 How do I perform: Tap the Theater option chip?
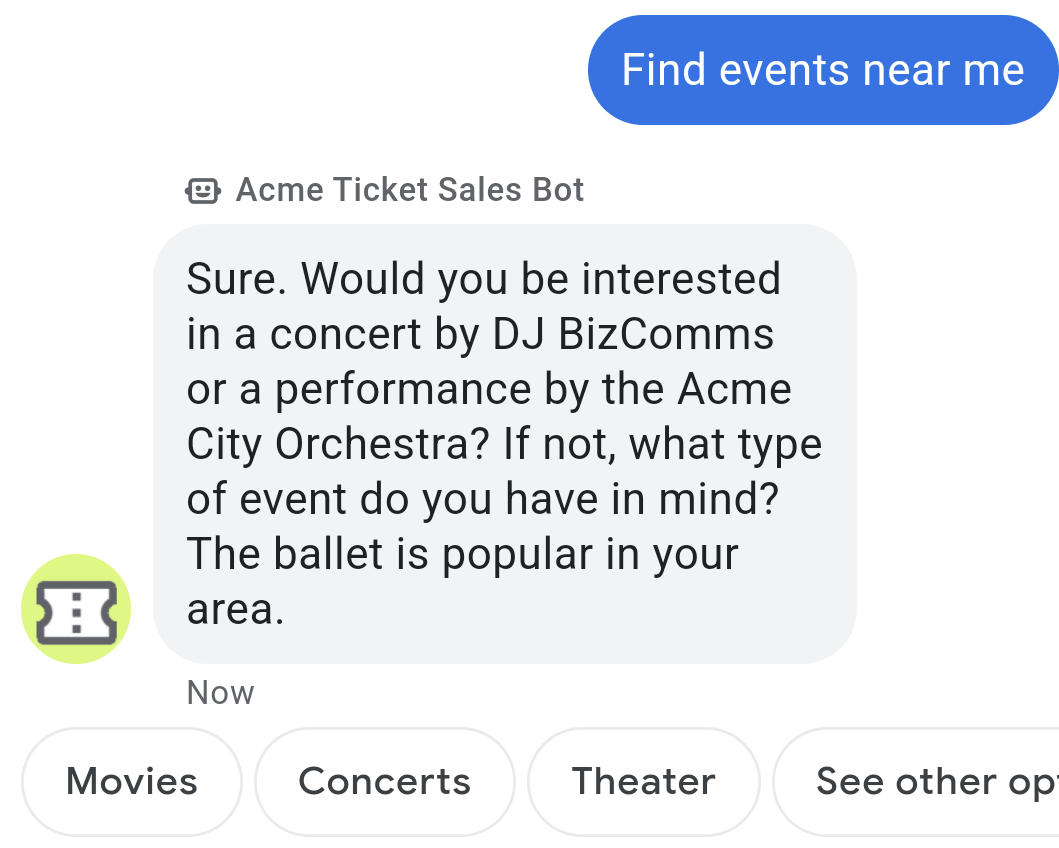(643, 782)
